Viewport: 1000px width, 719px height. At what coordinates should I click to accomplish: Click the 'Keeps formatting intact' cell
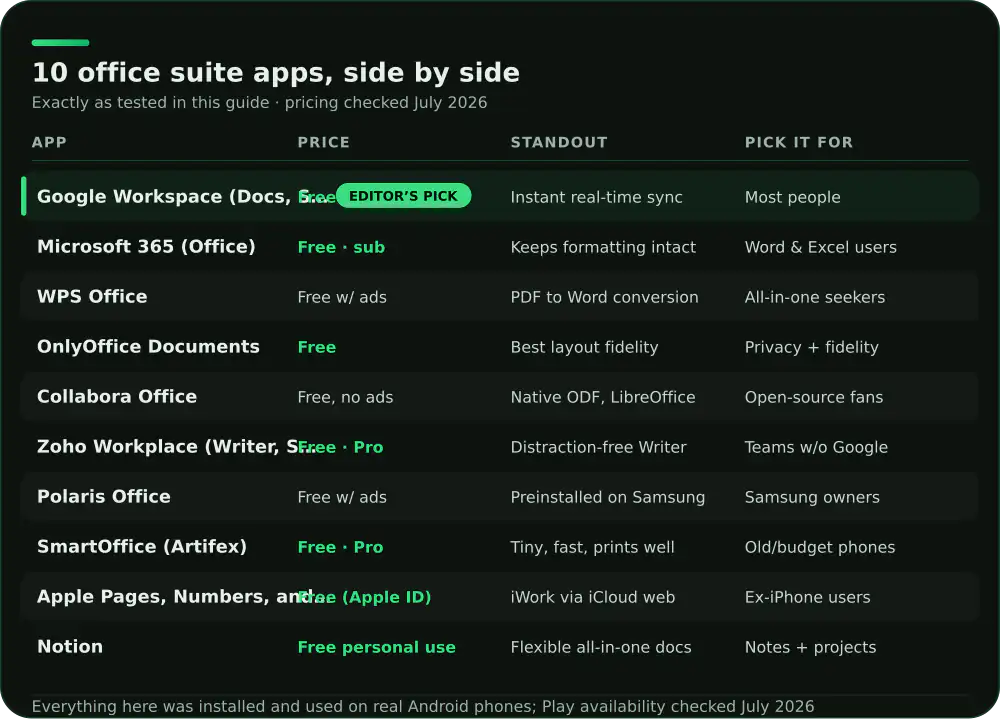point(603,248)
